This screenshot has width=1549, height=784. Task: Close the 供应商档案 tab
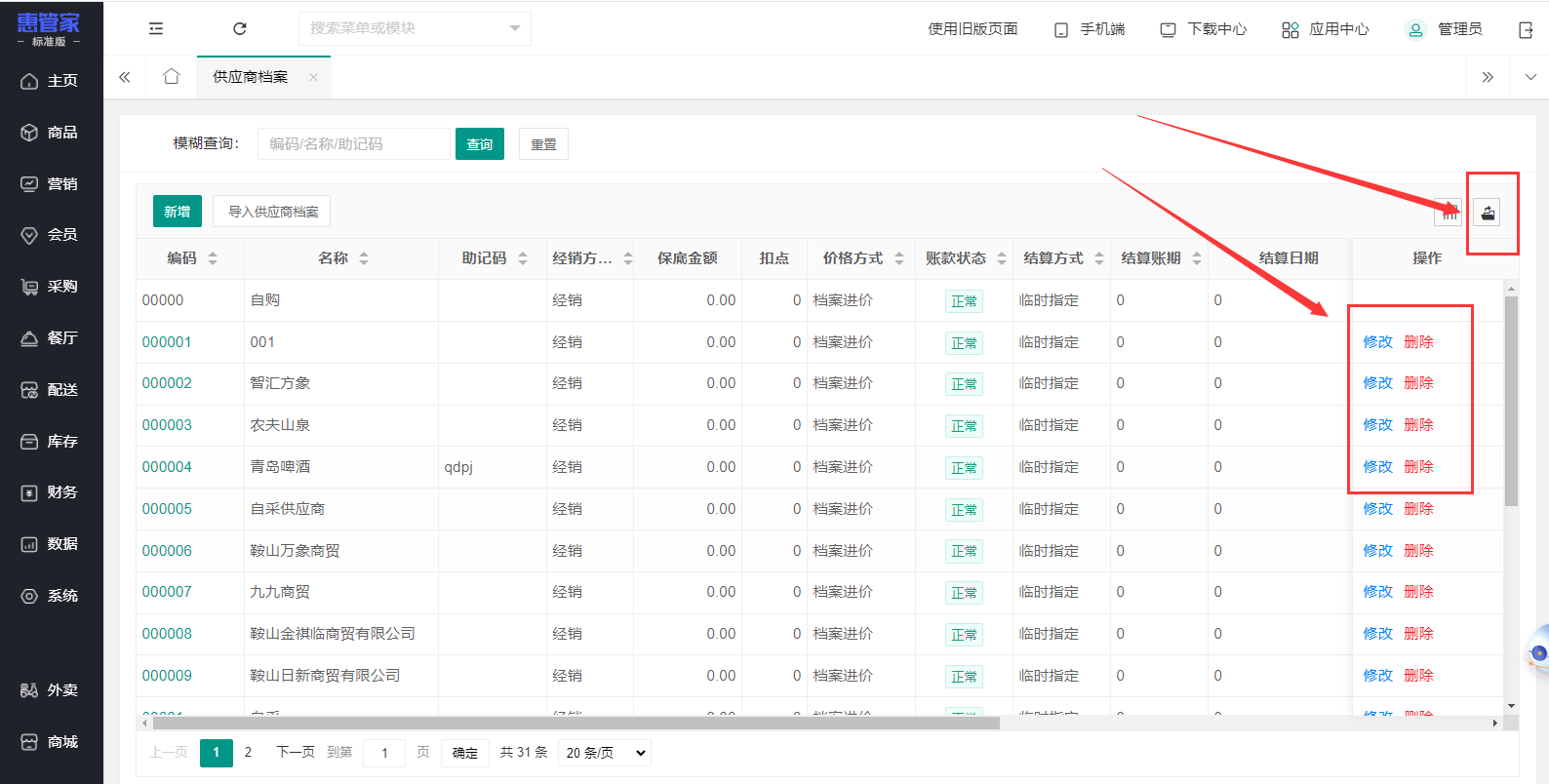pyautogui.click(x=313, y=77)
